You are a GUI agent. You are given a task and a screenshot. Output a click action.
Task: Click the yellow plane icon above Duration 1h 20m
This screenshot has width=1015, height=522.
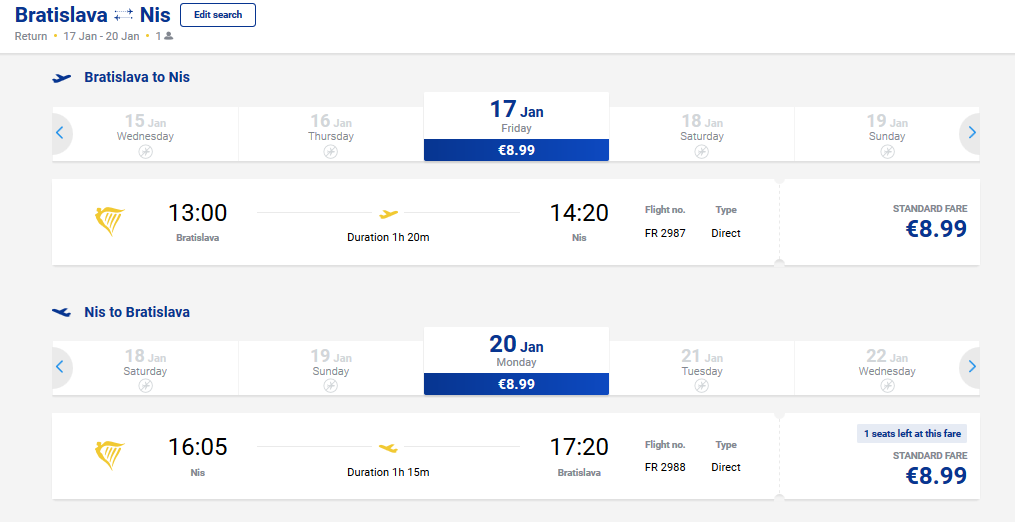tap(388, 213)
